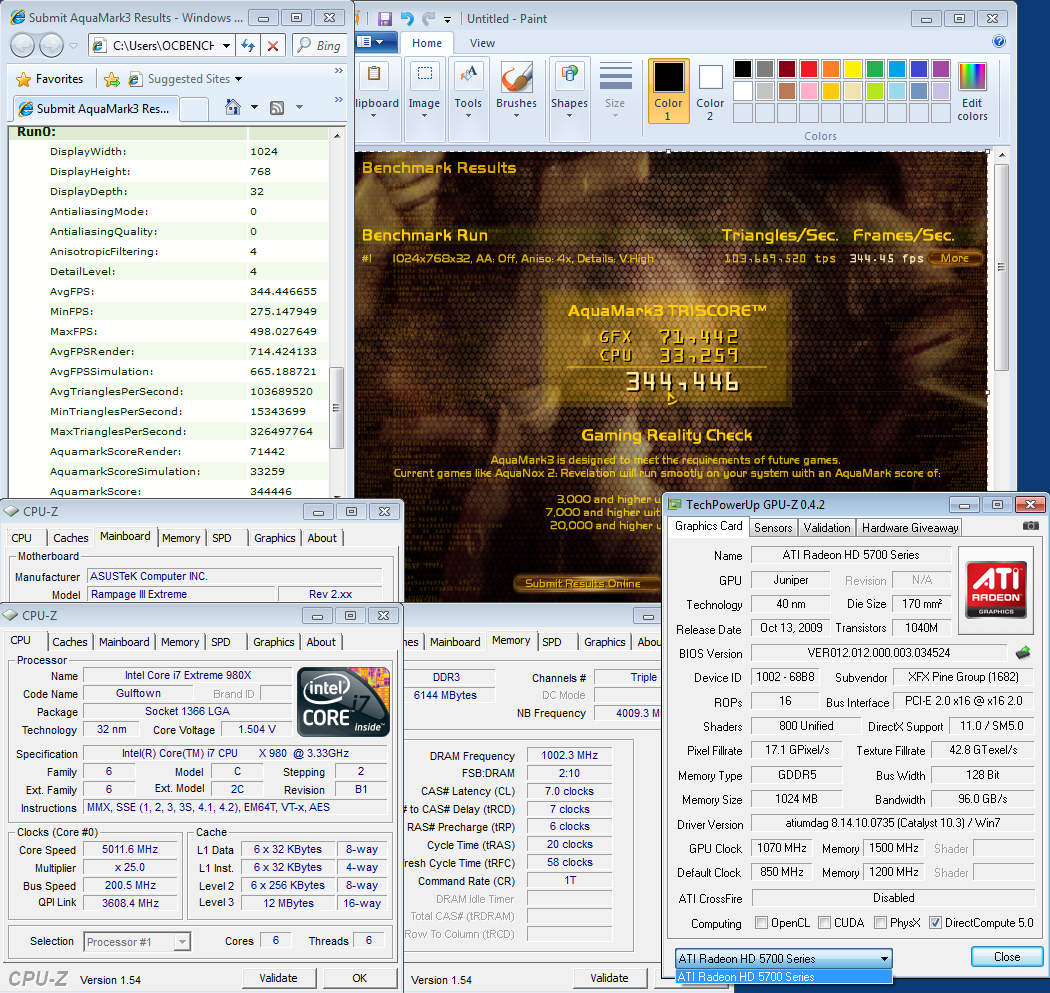Select Color 2 white swatch button
Screen dimensions: 1050x993
pos(710,91)
